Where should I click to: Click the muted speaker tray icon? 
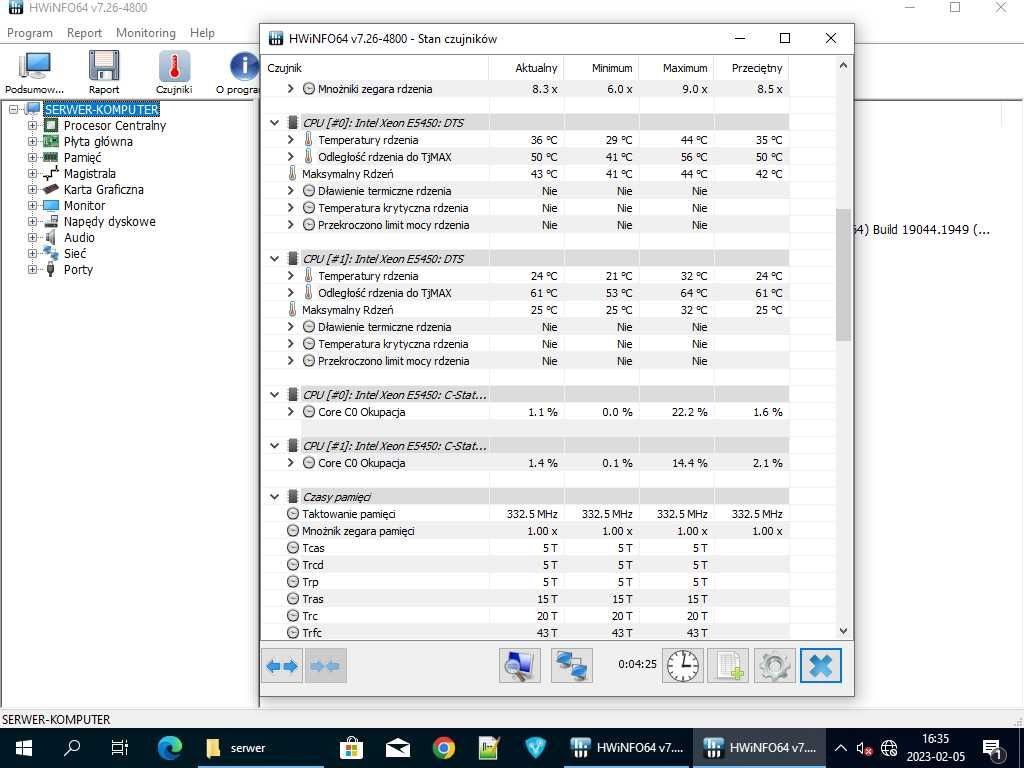click(864, 748)
